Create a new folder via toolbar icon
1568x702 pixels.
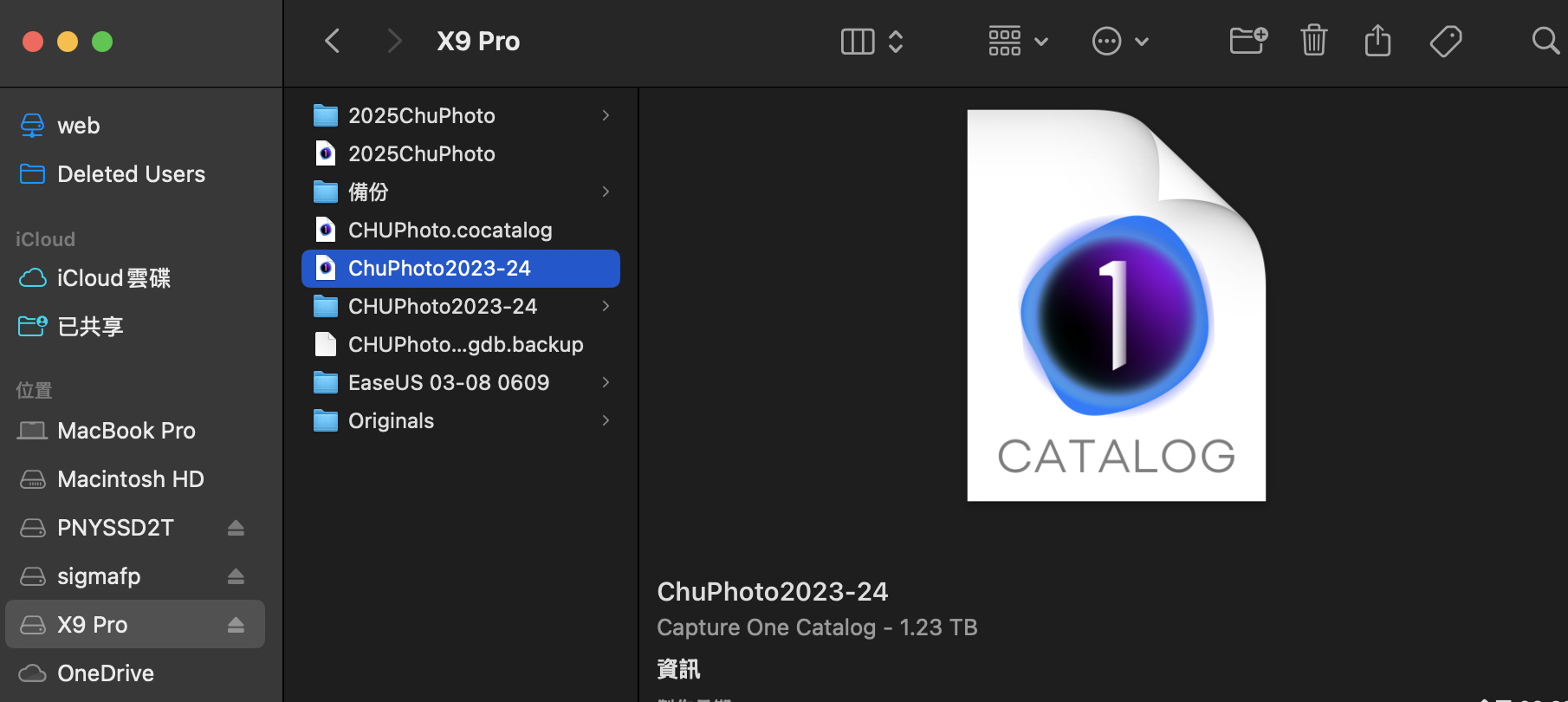[1248, 41]
